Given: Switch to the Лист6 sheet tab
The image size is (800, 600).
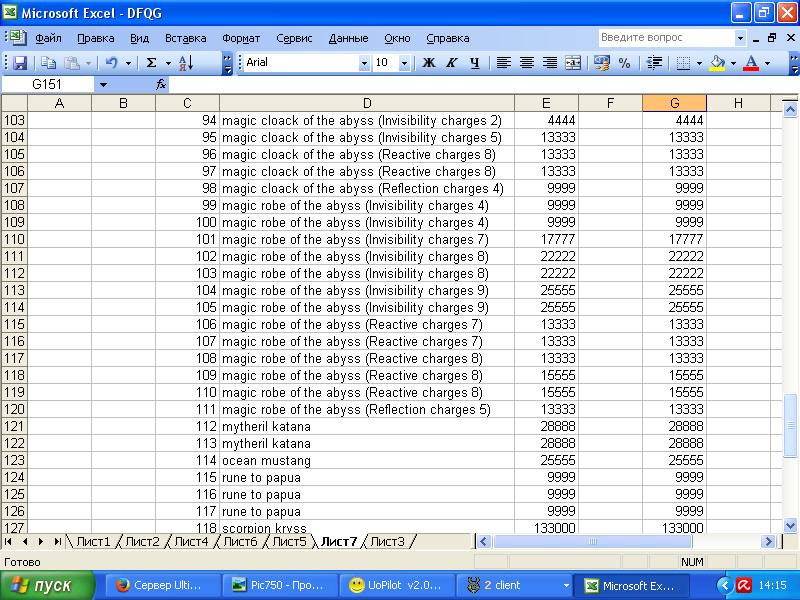Looking at the screenshot, I should (240, 541).
